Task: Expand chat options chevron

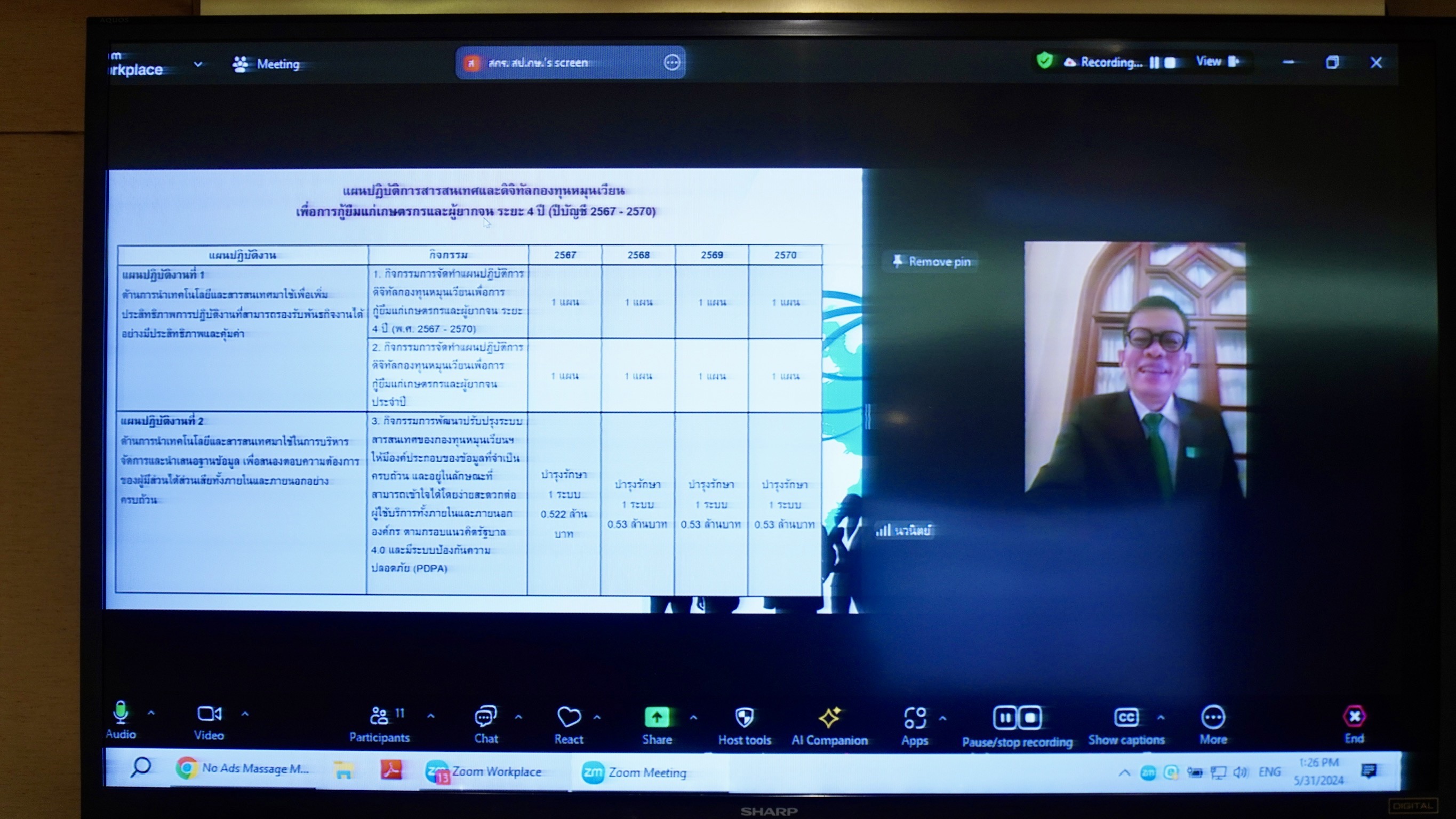Action: (x=518, y=717)
